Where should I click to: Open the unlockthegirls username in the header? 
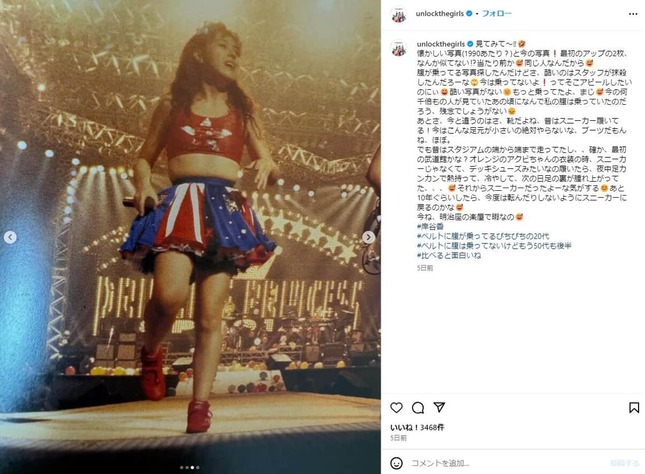pyautogui.click(x=439, y=14)
